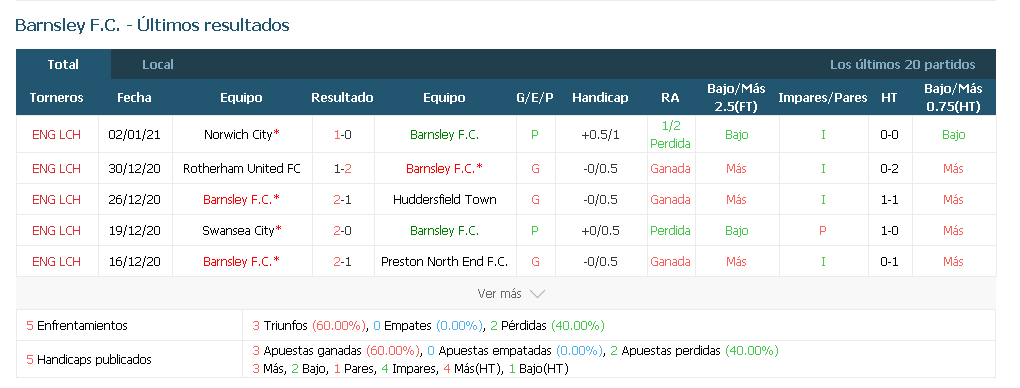Click ENG LCH in the 16/12/20 row
1020x388 pixels.
57,262
